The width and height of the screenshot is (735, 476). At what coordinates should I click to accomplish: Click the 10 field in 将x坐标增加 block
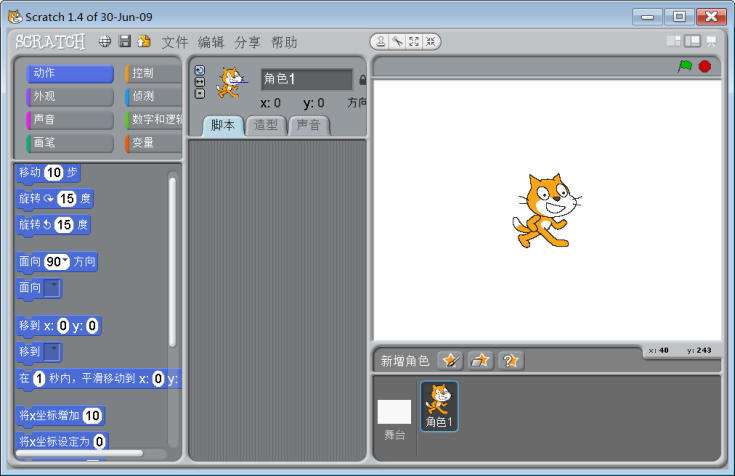pyautogui.click(x=92, y=416)
